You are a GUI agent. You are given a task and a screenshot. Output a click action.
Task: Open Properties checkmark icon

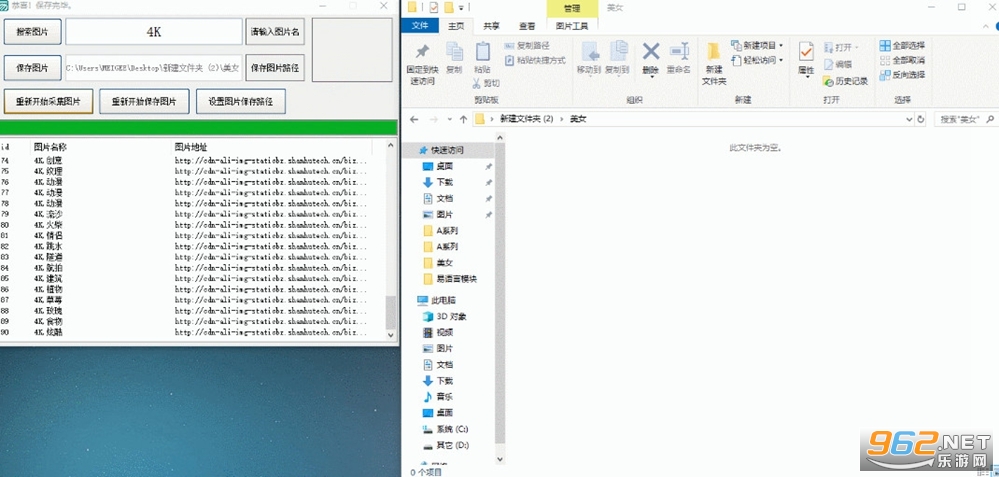click(x=806, y=52)
